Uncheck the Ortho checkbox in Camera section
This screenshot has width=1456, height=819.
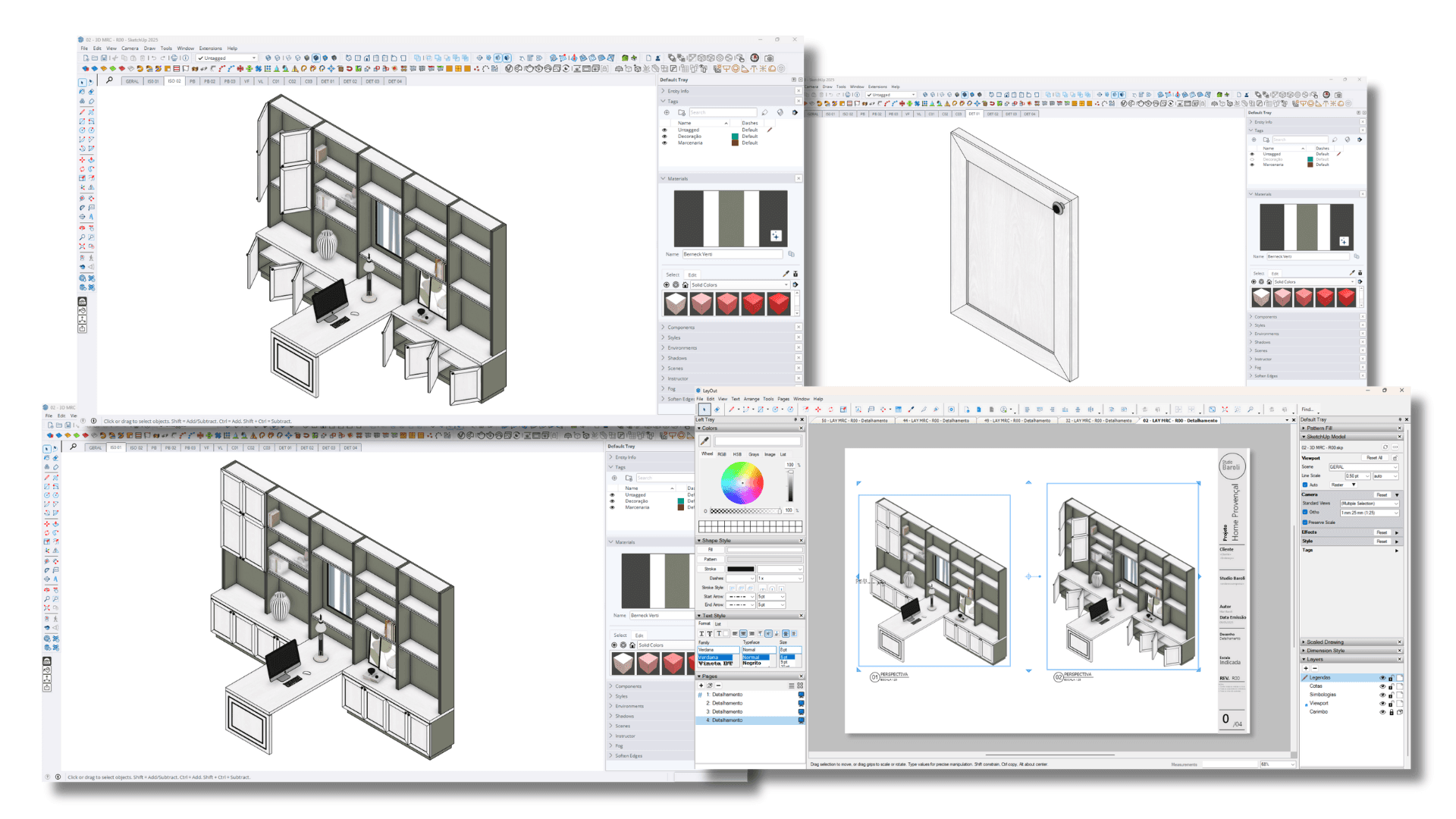pos(1305,512)
